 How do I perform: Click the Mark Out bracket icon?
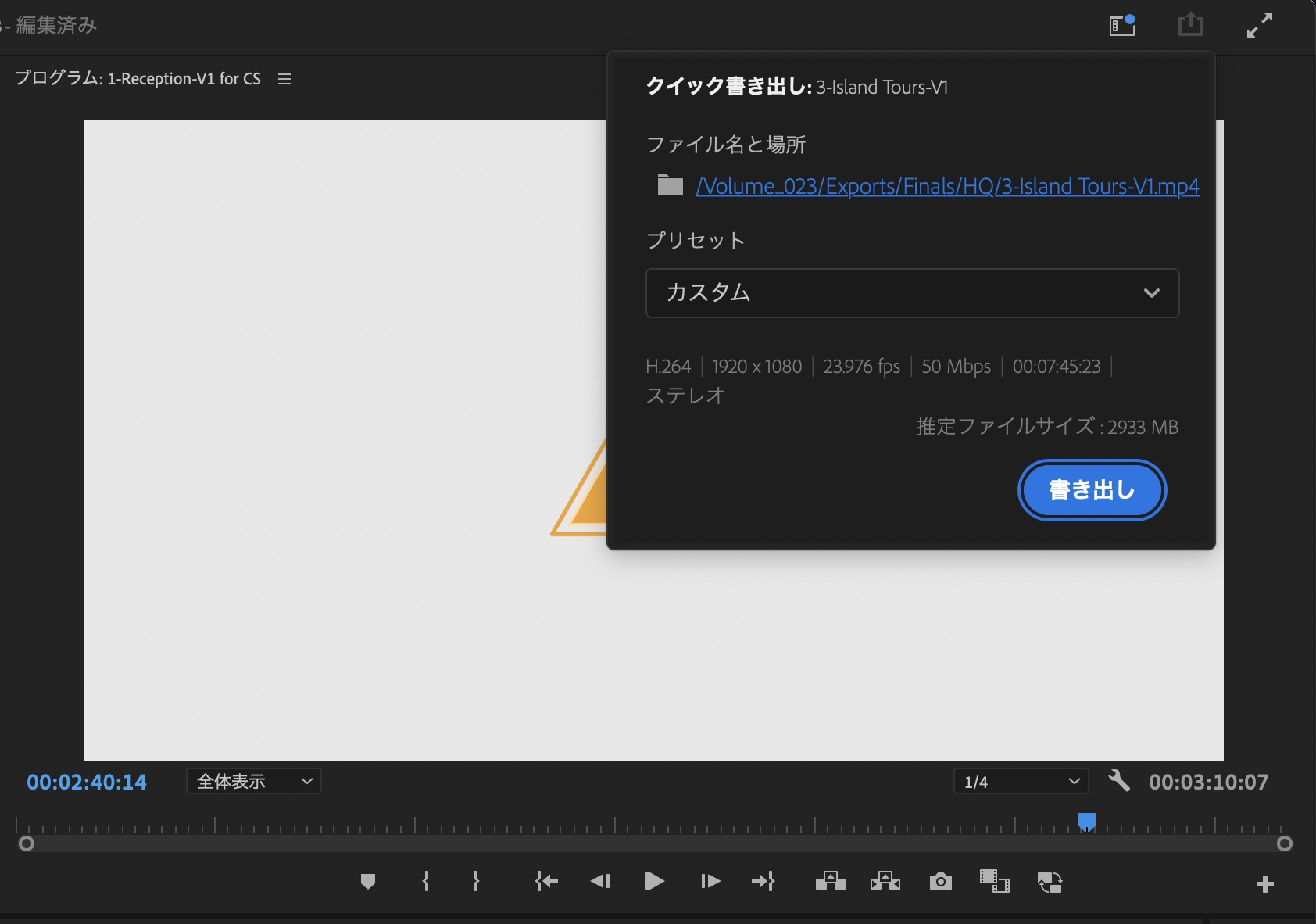click(x=475, y=882)
